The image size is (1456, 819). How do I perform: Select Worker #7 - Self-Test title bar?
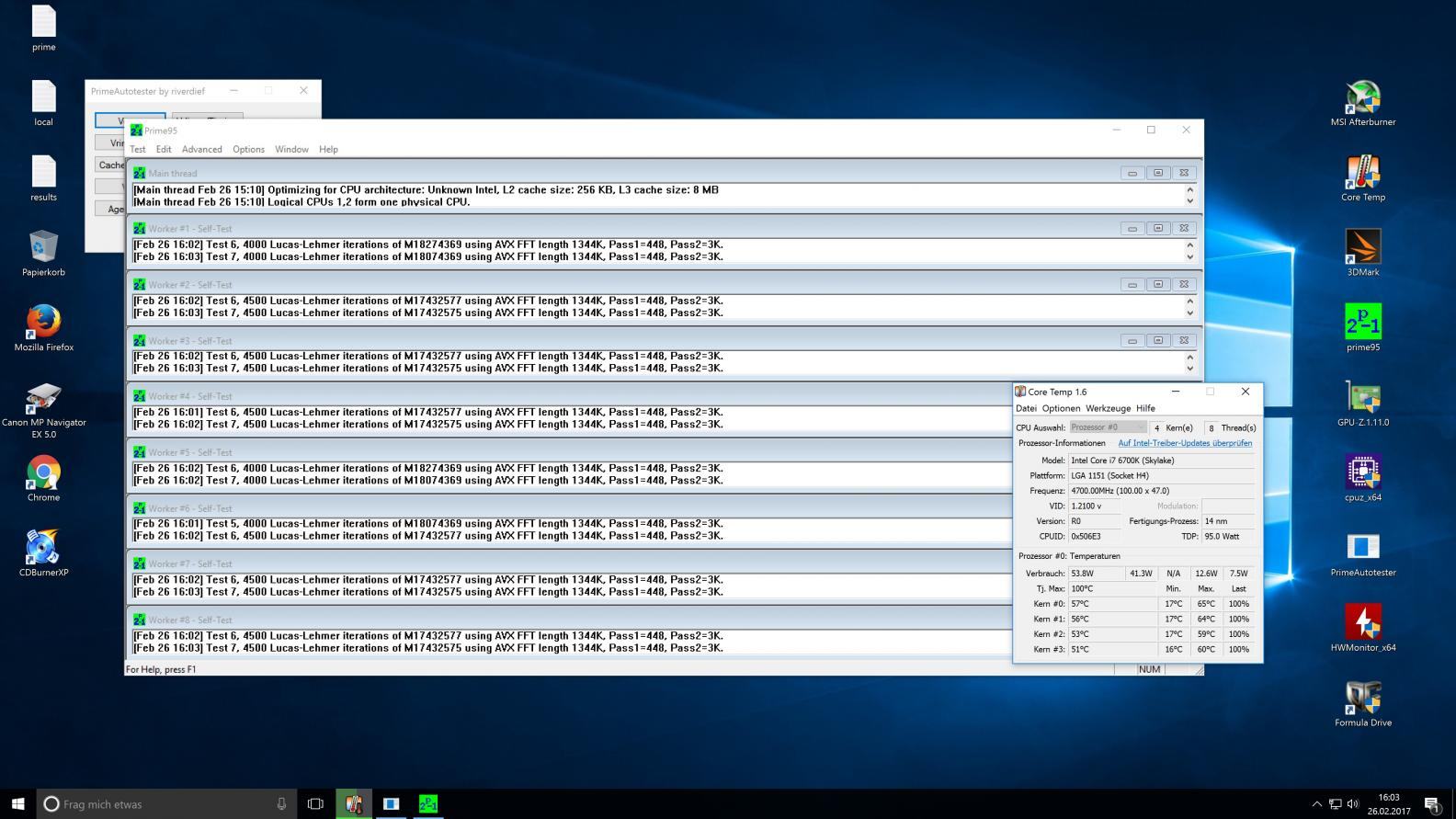coord(570,563)
